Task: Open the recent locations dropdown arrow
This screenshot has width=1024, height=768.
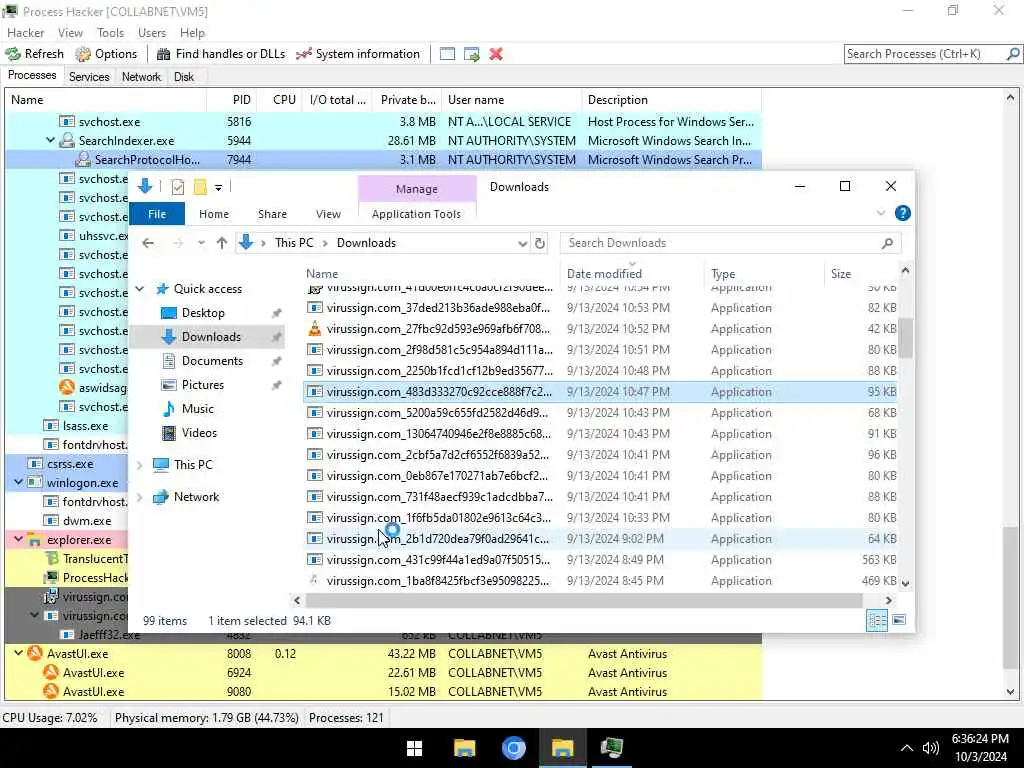Action: click(201, 243)
